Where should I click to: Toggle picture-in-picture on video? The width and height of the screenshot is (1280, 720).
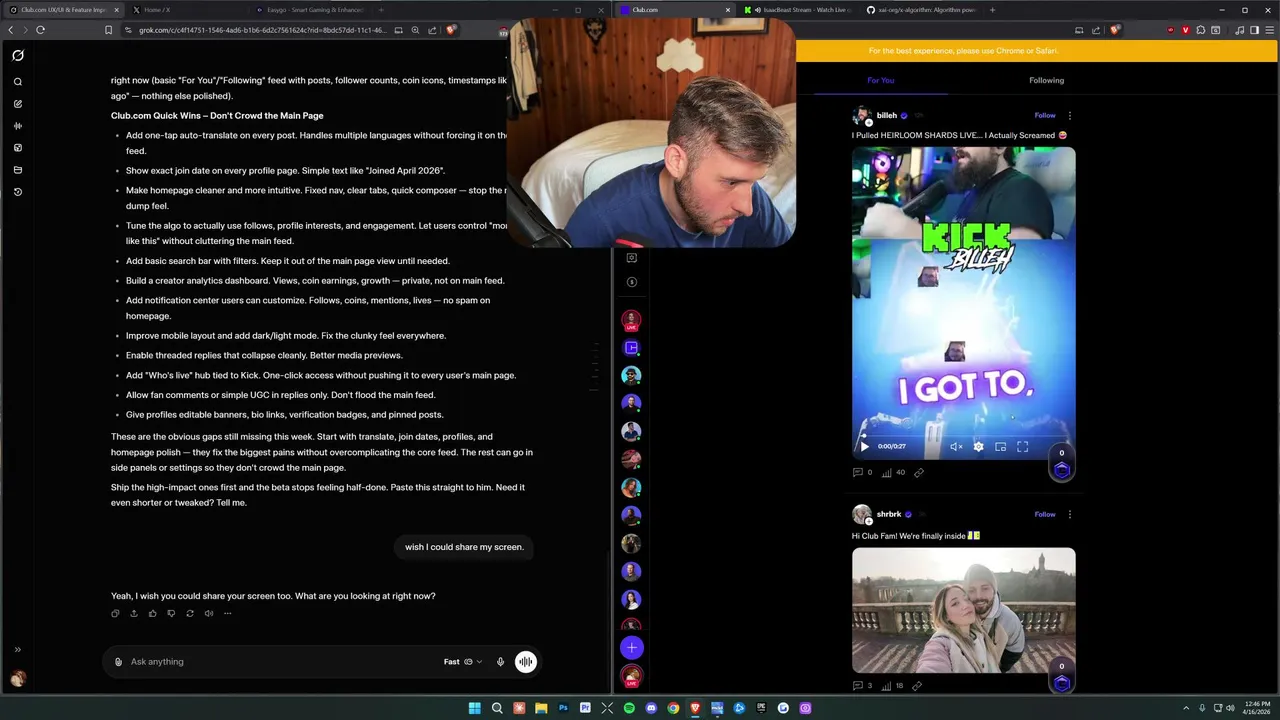[x=1000, y=447]
